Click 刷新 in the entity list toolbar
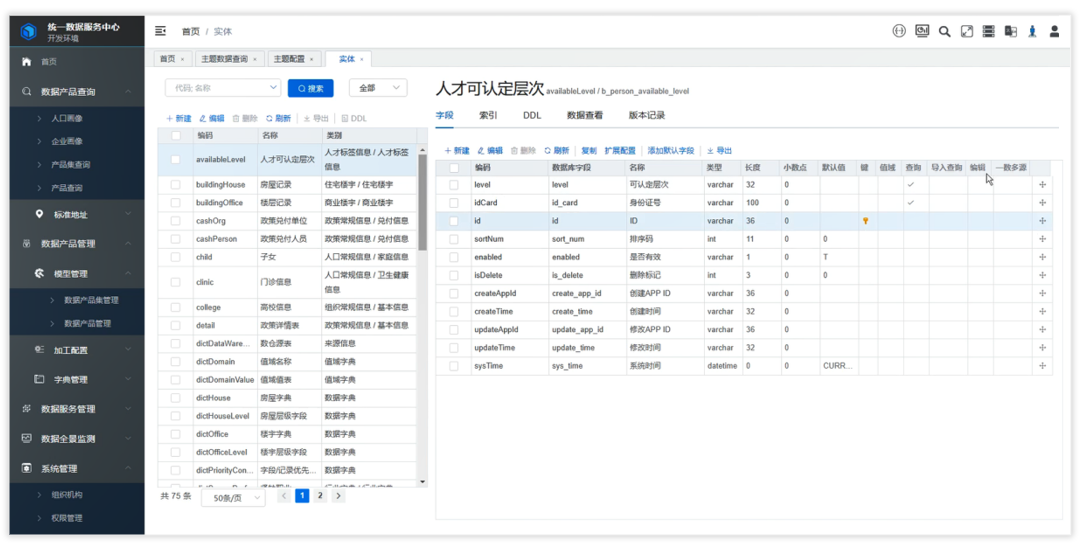 (278, 118)
